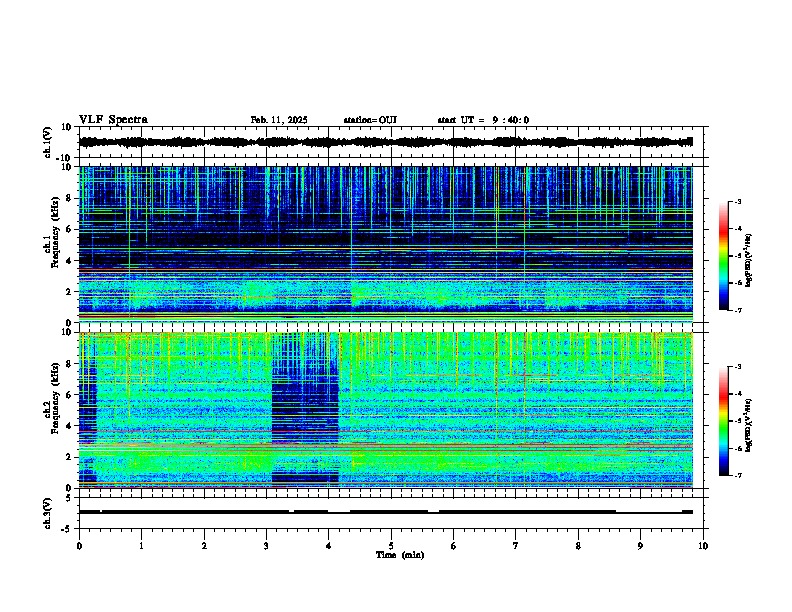Click the "ch.1(V)" axis label

click(48, 142)
